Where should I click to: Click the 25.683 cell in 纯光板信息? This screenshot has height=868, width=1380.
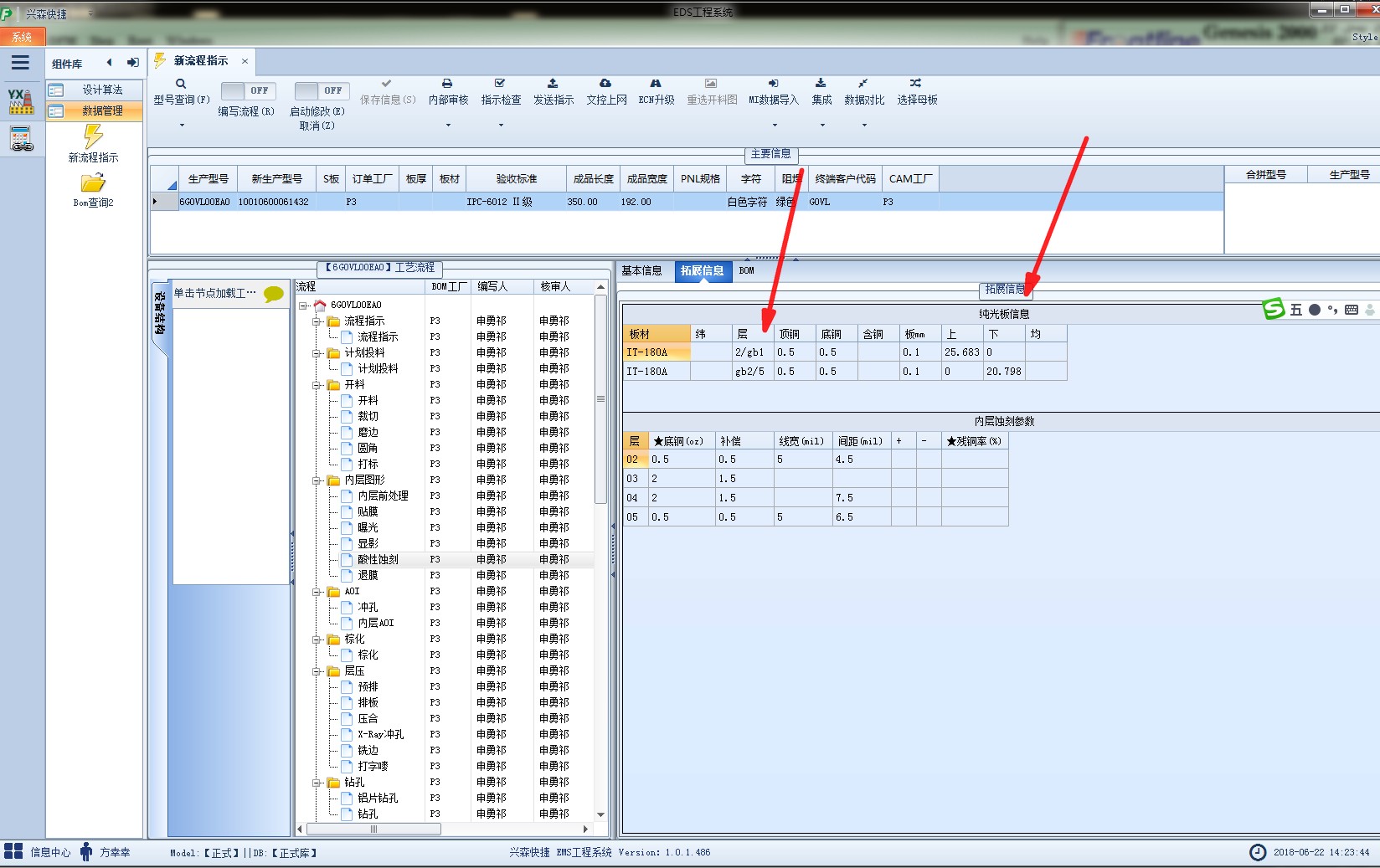click(962, 352)
